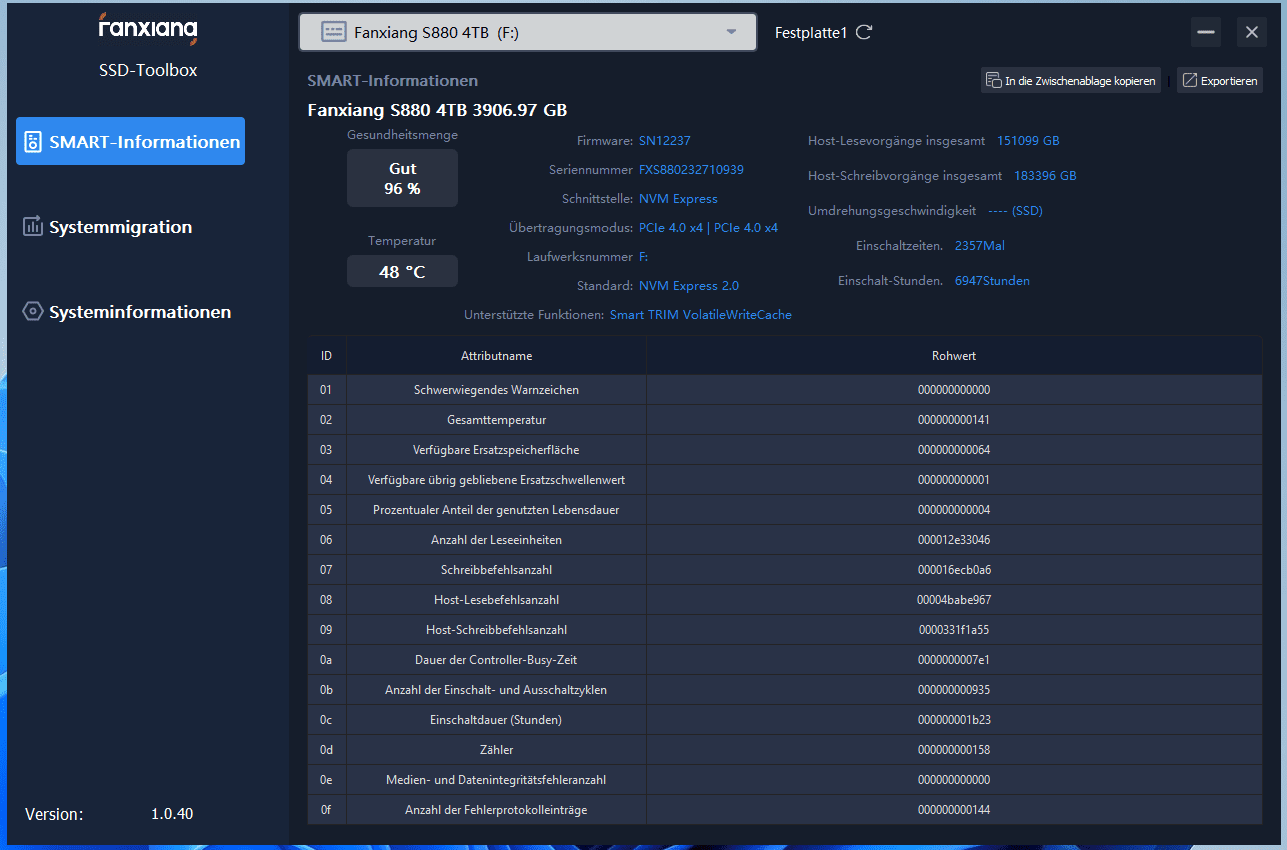Click the 6947Stunden power-on hours
This screenshot has width=1287, height=850.
992,281
